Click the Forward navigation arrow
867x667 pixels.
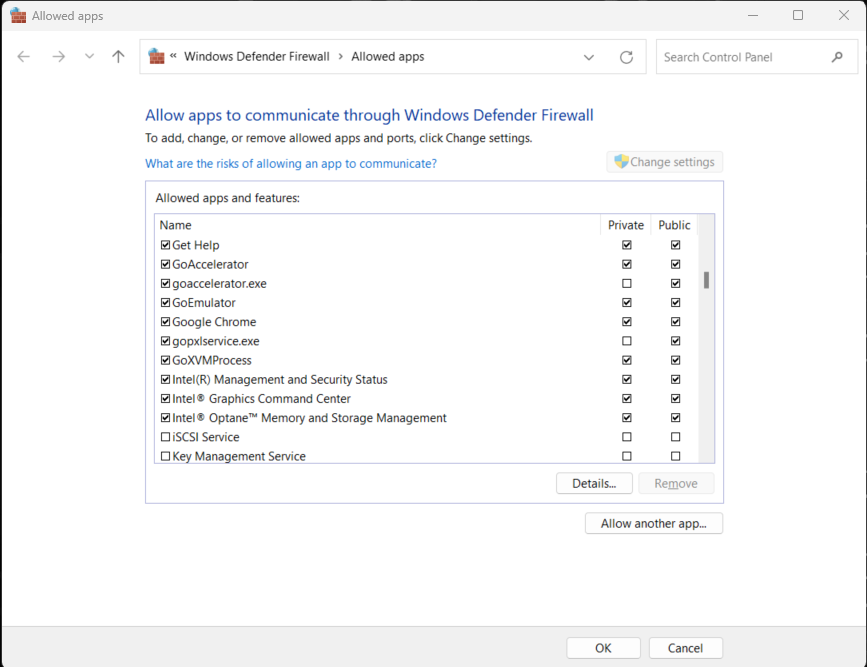pyautogui.click(x=59, y=56)
